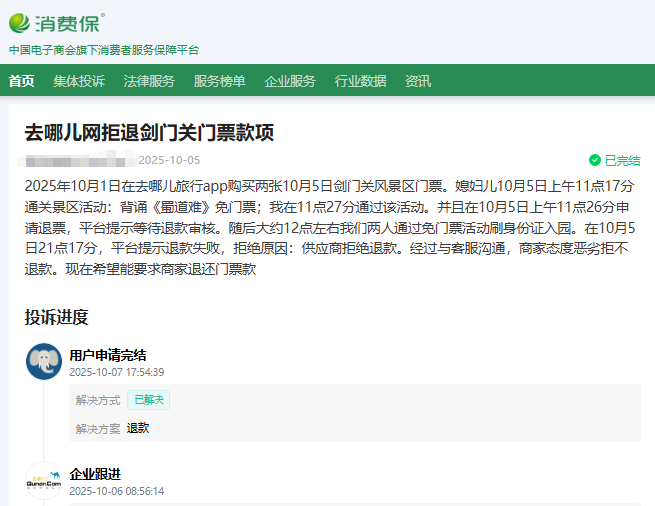Open the 资讯 navigation item

click(418, 81)
